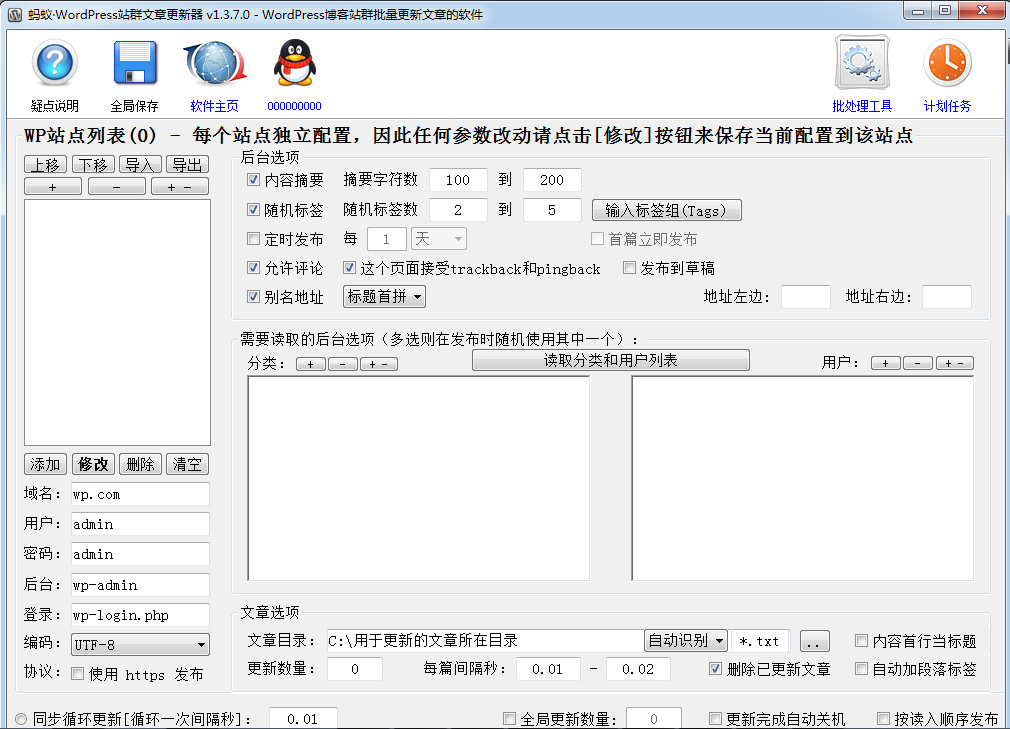Click the browse '..' directory button
This screenshot has width=1010, height=729.
click(x=814, y=641)
